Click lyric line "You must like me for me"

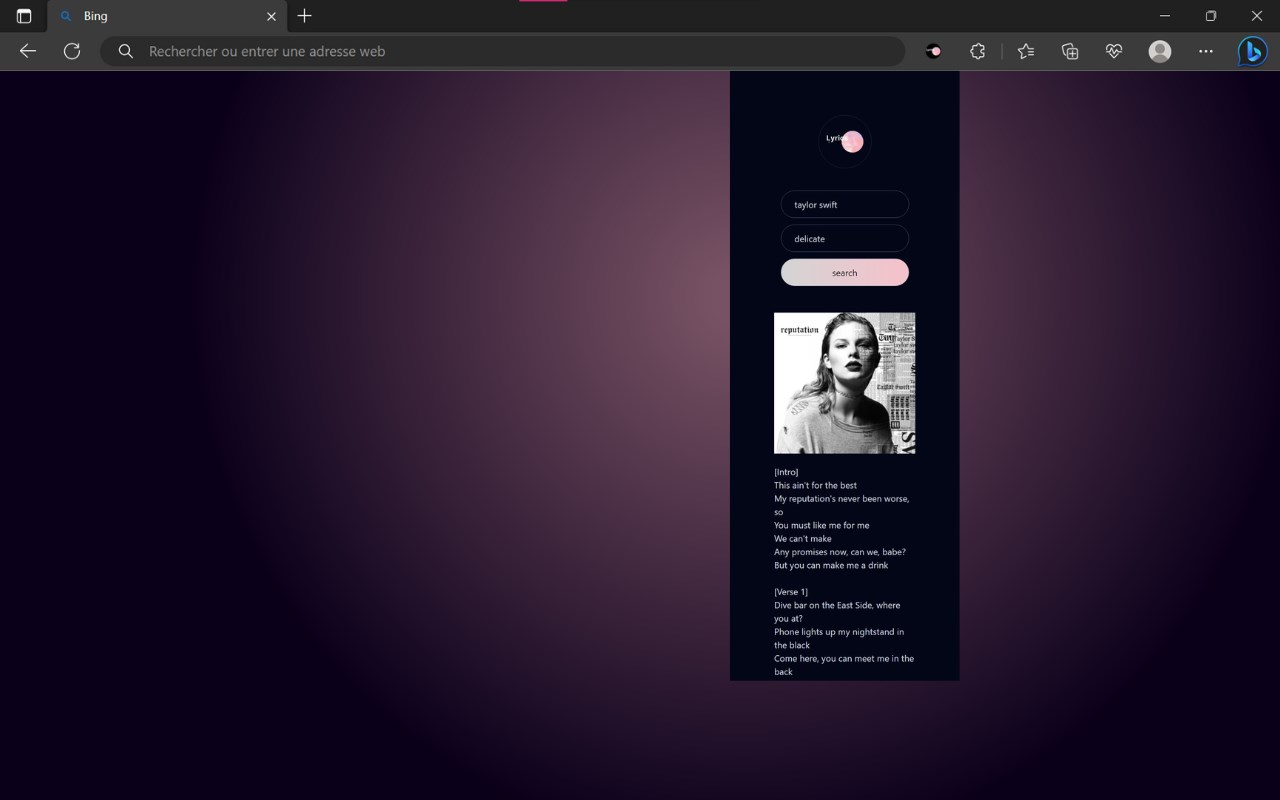[821, 525]
